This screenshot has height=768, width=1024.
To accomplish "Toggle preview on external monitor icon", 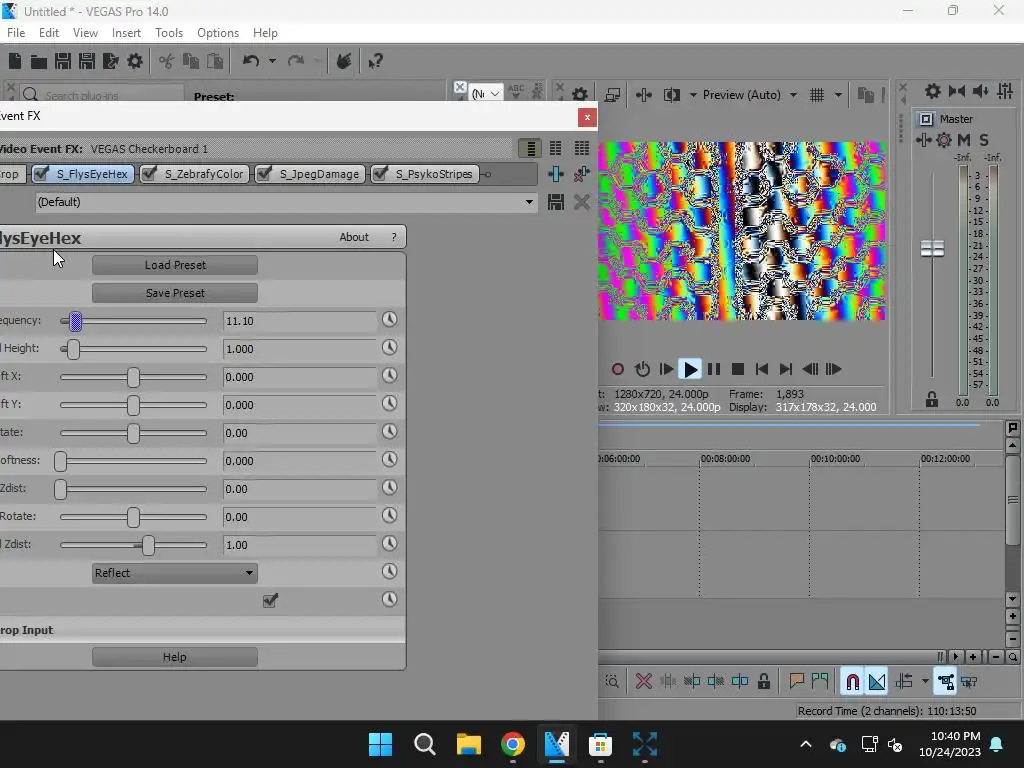I will coord(612,95).
